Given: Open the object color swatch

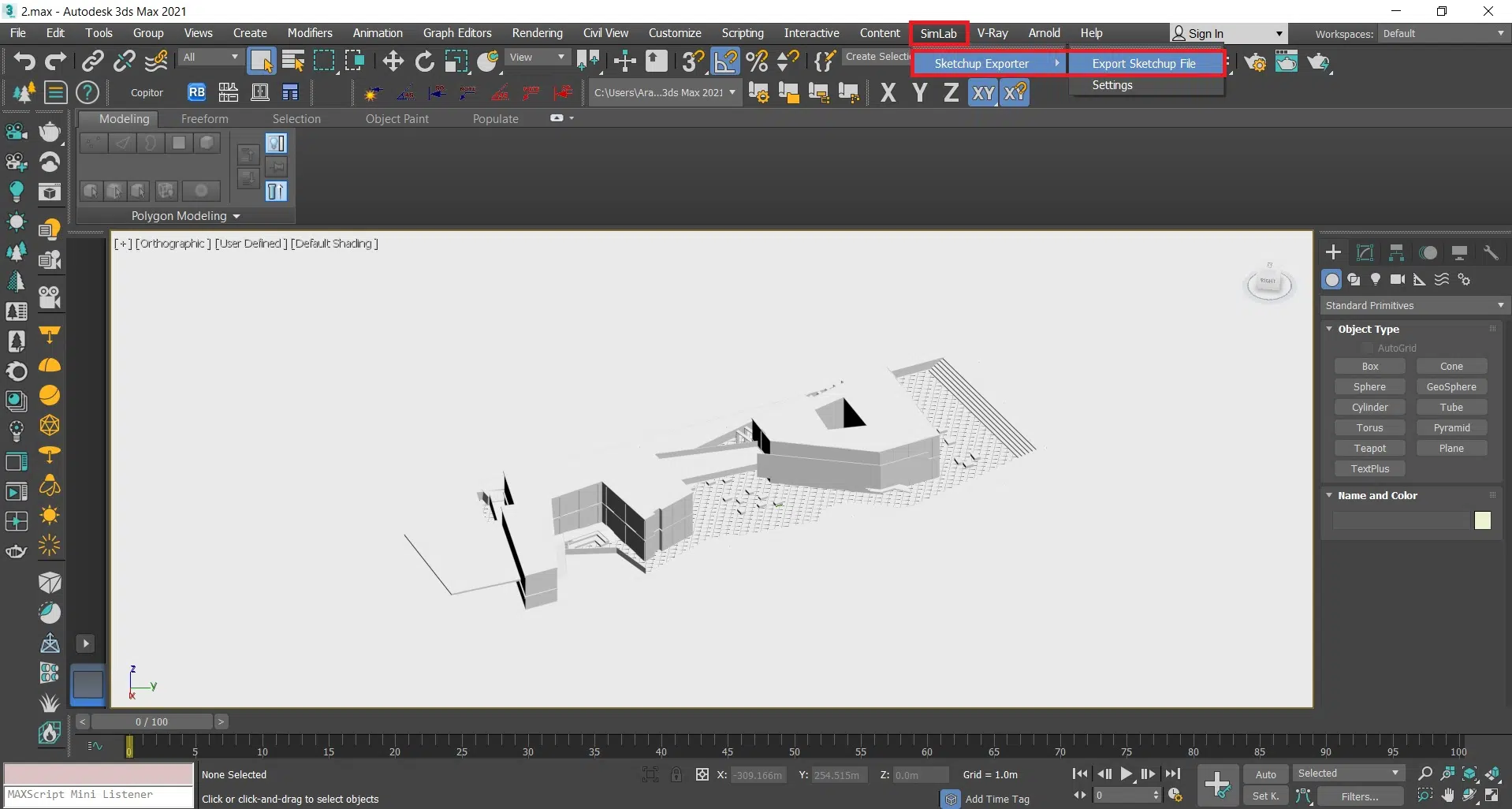Looking at the screenshot, I should pos(1482,520).
